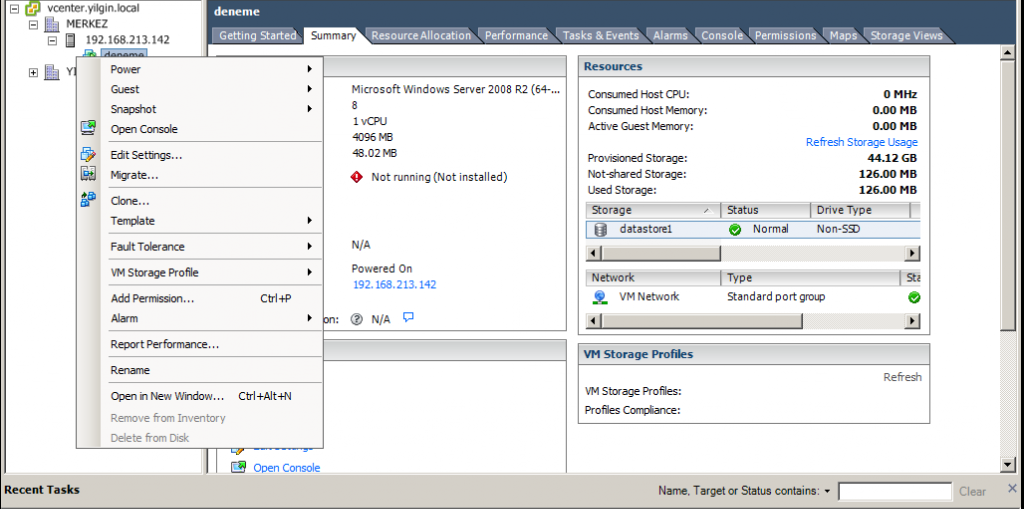Switch to the Performance tab
Screen dimensions: 1024x509
516,36
